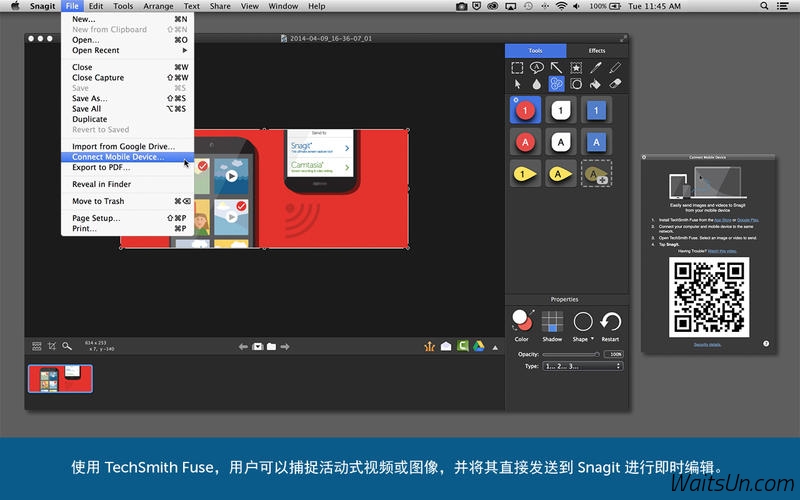Select the Stamp star tool
800x500 pixels.
(576, 67)
